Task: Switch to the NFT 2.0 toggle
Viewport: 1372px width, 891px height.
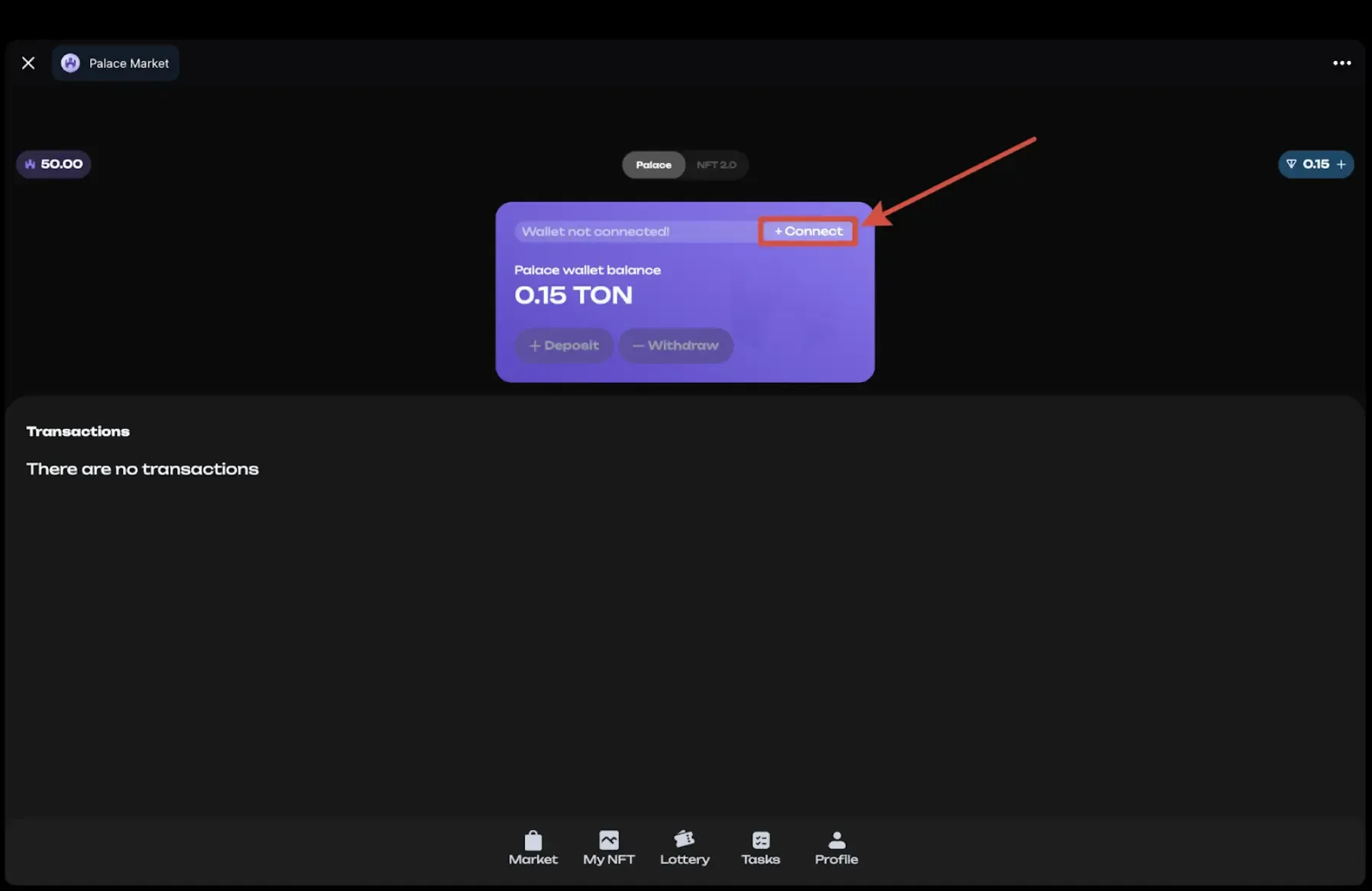Action: pyautogui.click(x=716, y=165)
